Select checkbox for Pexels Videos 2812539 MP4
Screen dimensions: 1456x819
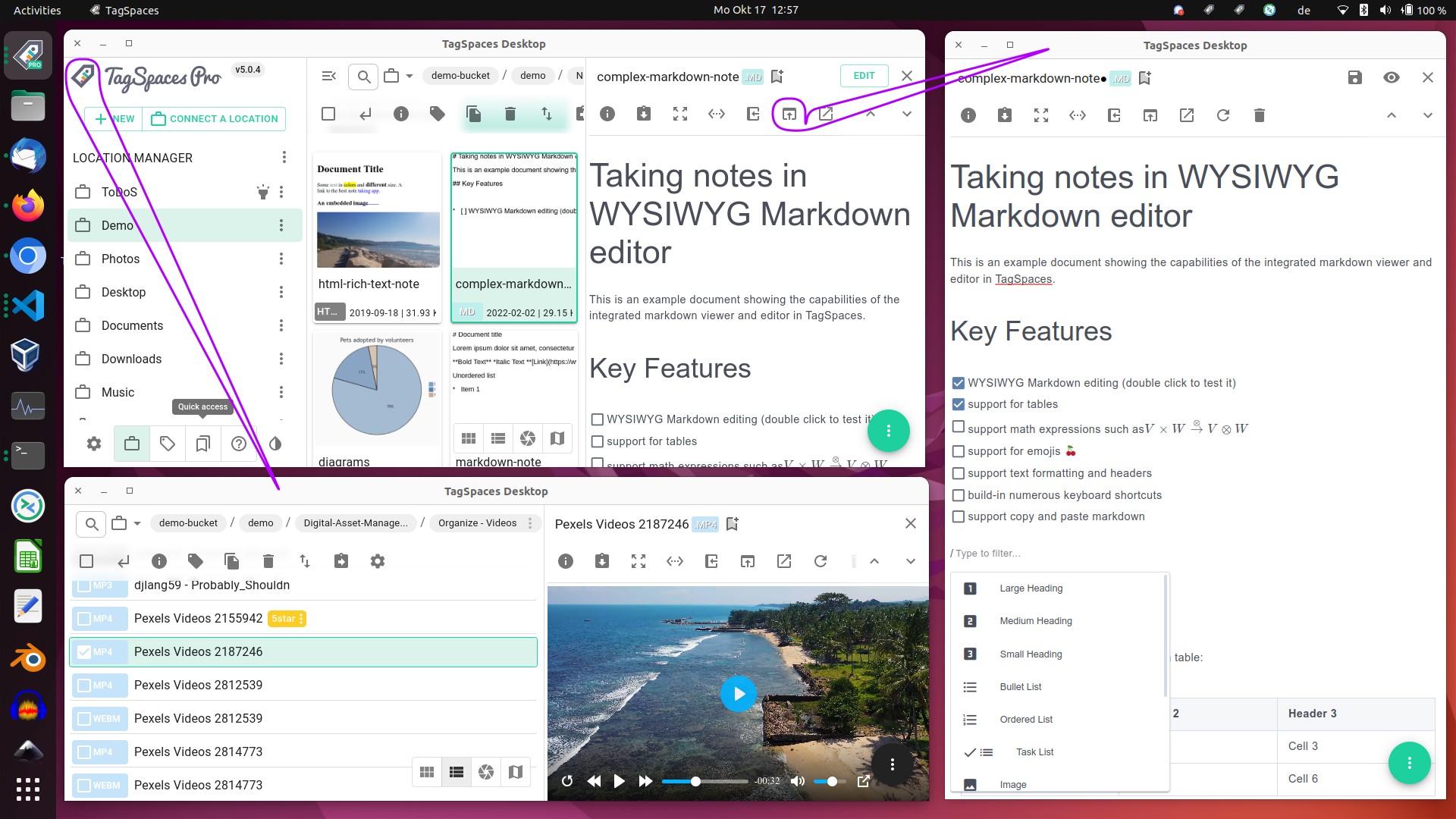(85, 686)
